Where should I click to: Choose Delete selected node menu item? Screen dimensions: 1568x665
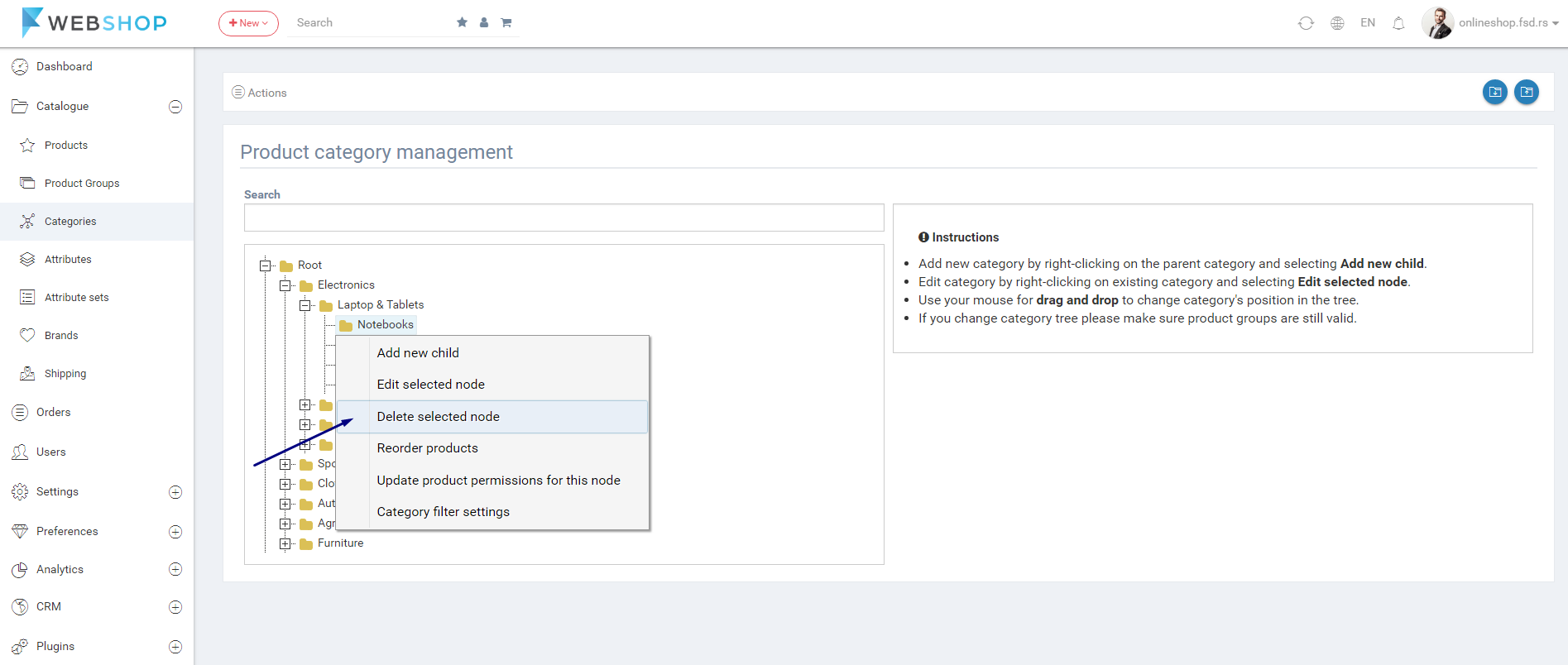click(492, 417)
